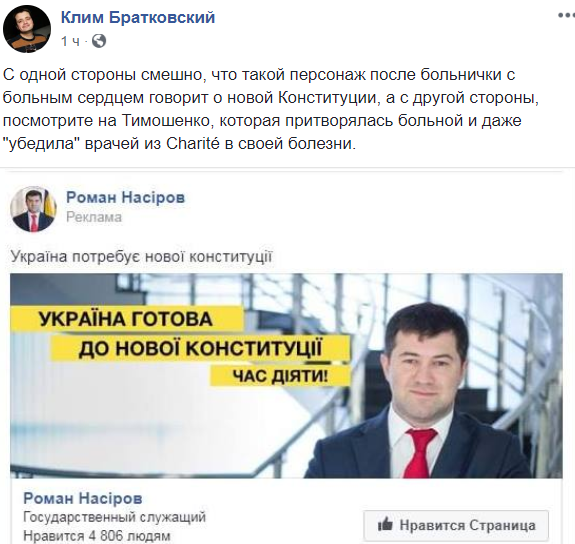
Task: Open Роман Насіров's round avatar in ad
Action: pos(33,209)
